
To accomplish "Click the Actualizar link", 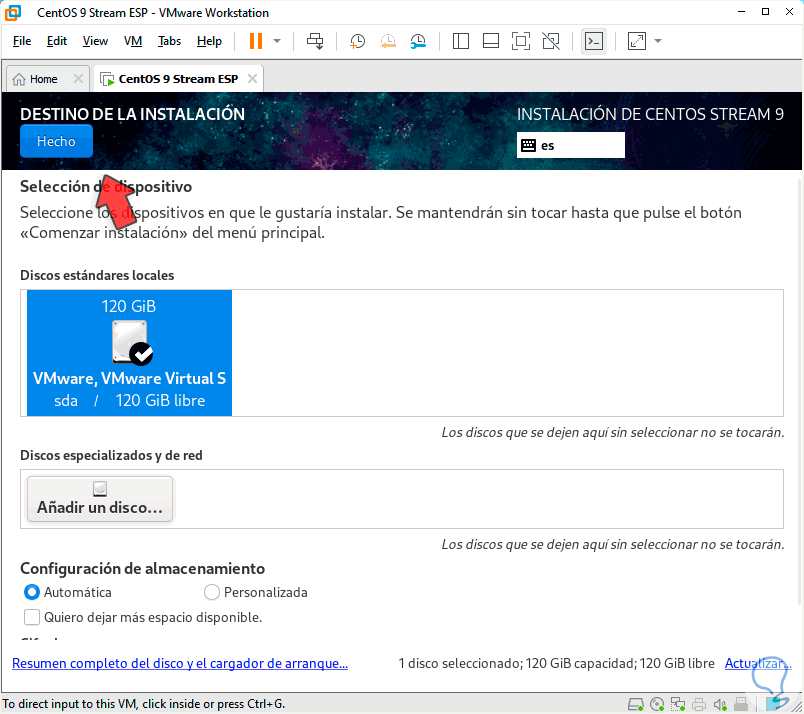I will coord(757,663).
